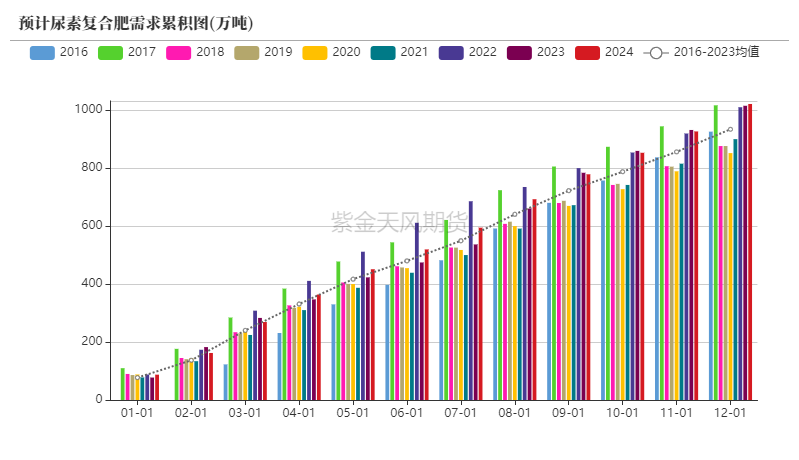Screen dimensions: 799x460
Task: Click the '12-01' x-axis label
Action: (x=730, y=413)
